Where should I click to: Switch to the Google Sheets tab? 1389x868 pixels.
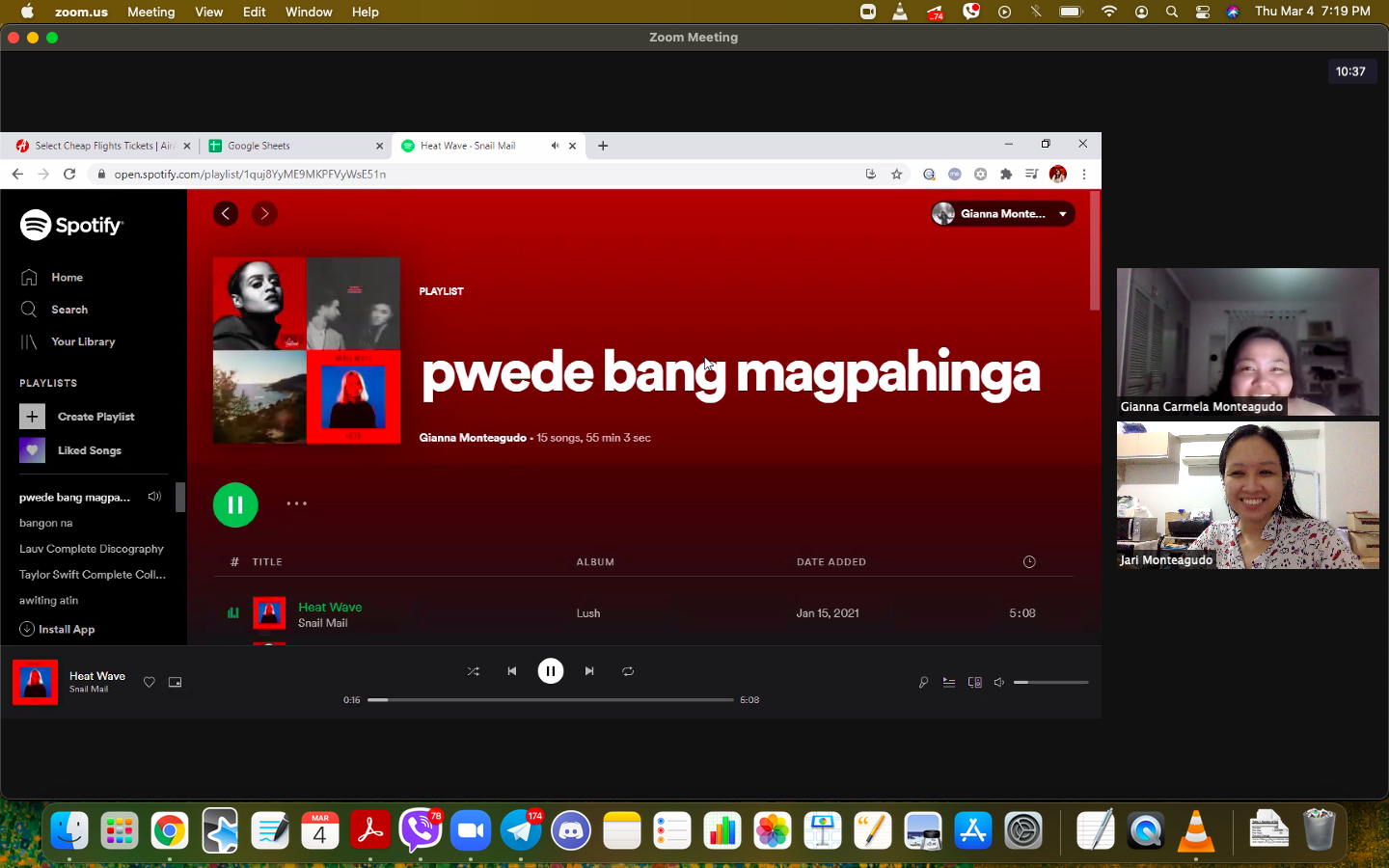pos(289,146)
